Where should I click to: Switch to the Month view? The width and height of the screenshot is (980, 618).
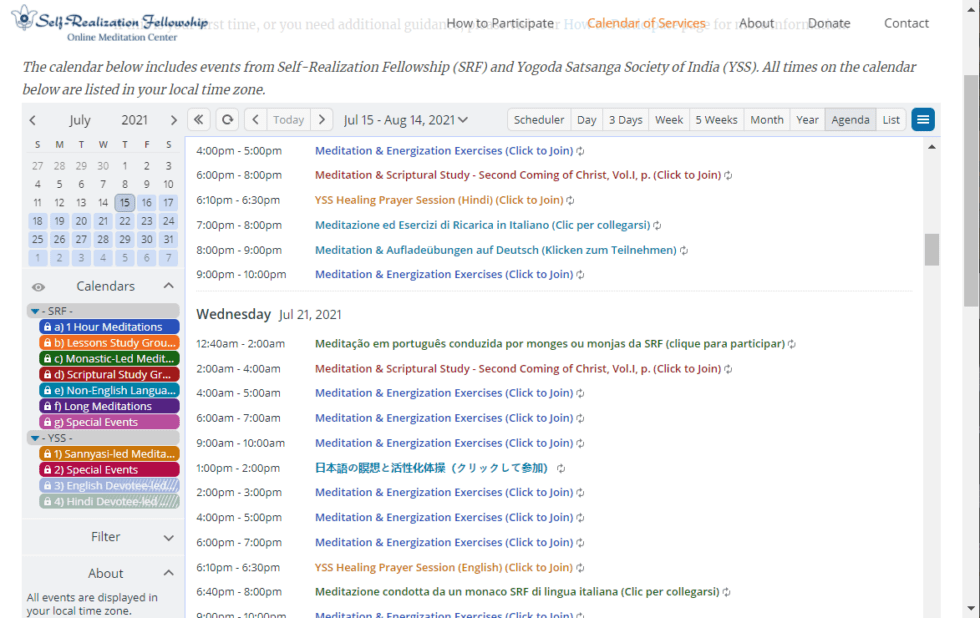point(766,120)
